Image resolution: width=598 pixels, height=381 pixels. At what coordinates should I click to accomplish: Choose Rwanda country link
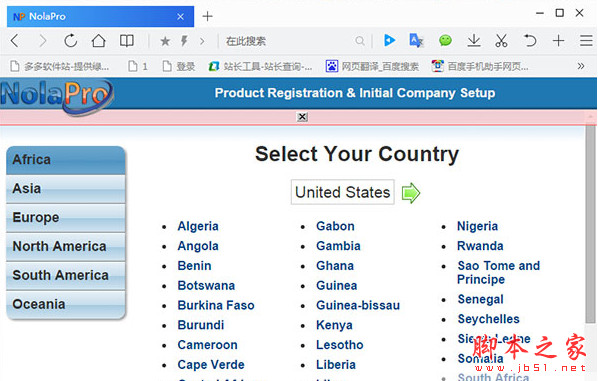[x=480, y=246]
